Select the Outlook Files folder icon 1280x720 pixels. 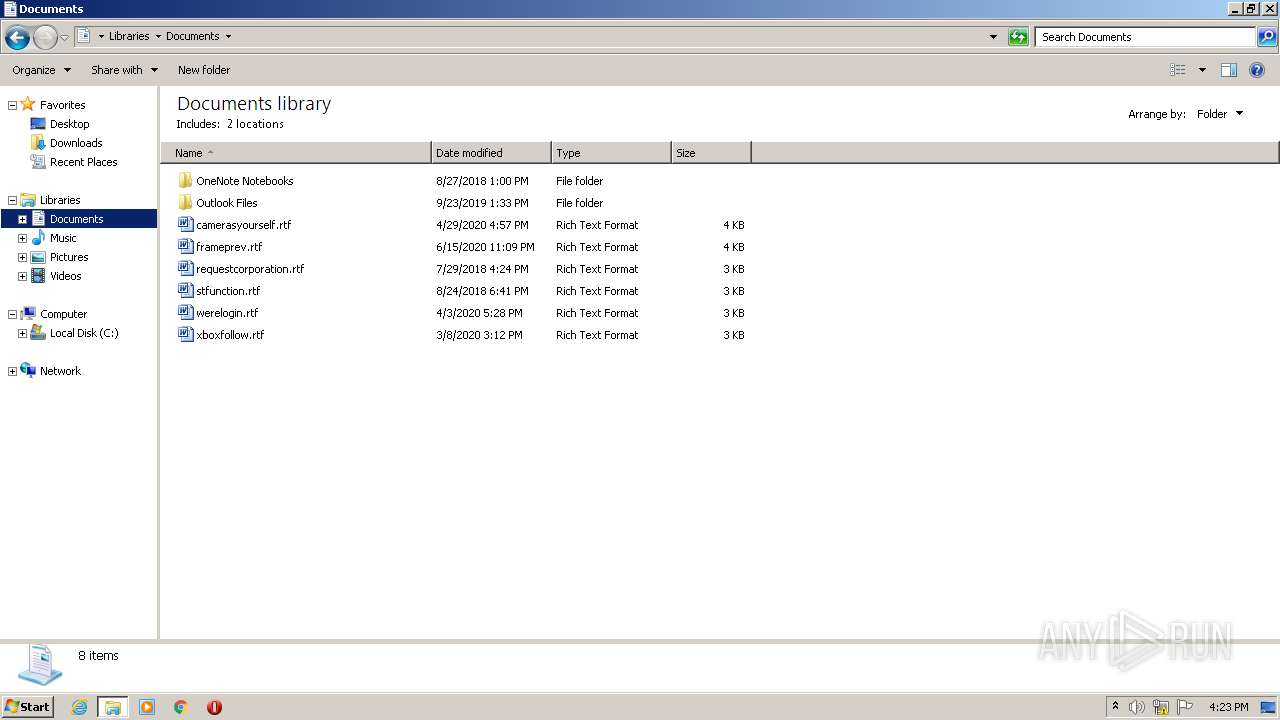click(185, 203)
